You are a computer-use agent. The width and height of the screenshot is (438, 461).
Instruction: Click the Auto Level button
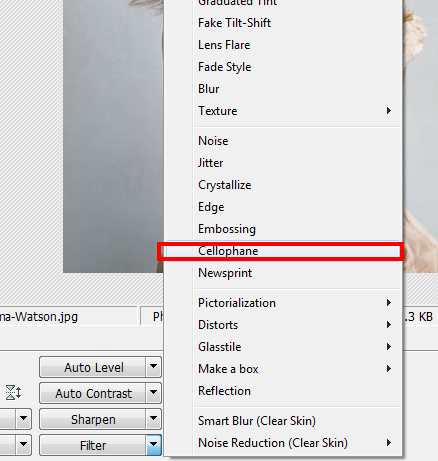93,367
